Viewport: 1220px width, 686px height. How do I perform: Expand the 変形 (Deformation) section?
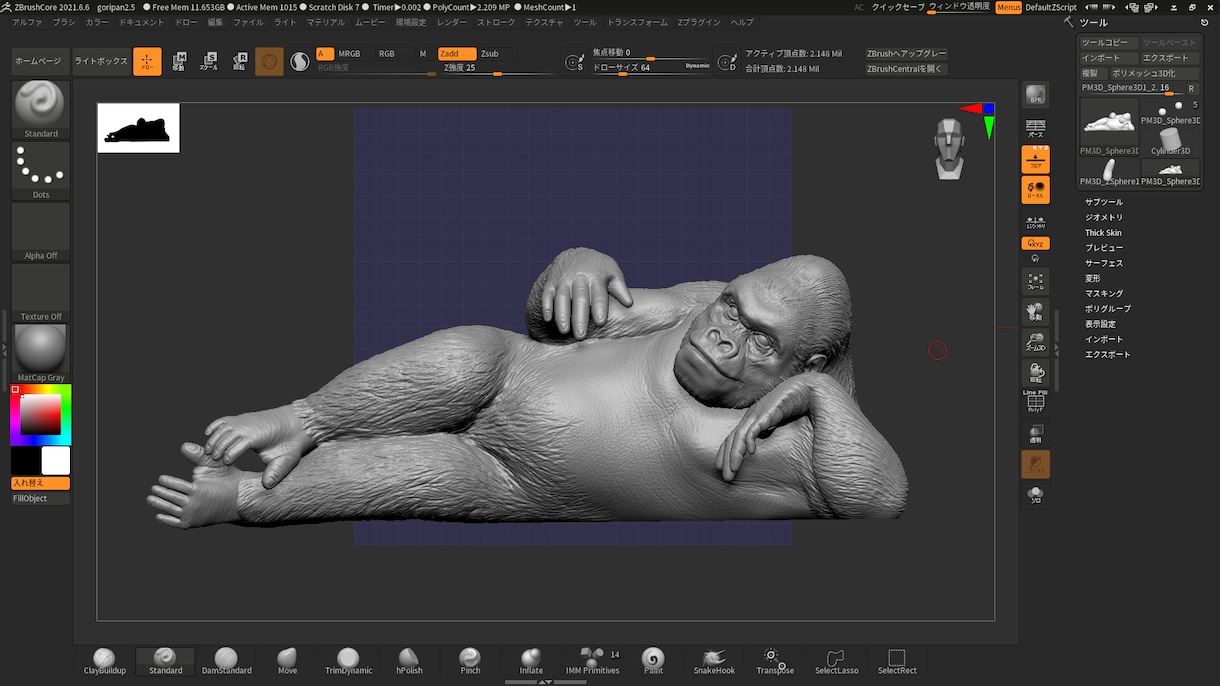[1093, 278]
